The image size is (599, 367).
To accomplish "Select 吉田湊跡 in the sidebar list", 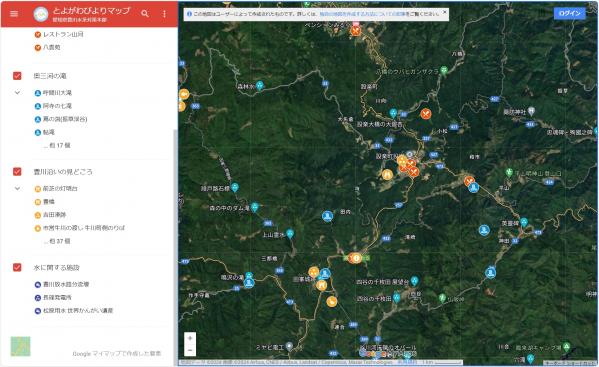I will [54, 215].
